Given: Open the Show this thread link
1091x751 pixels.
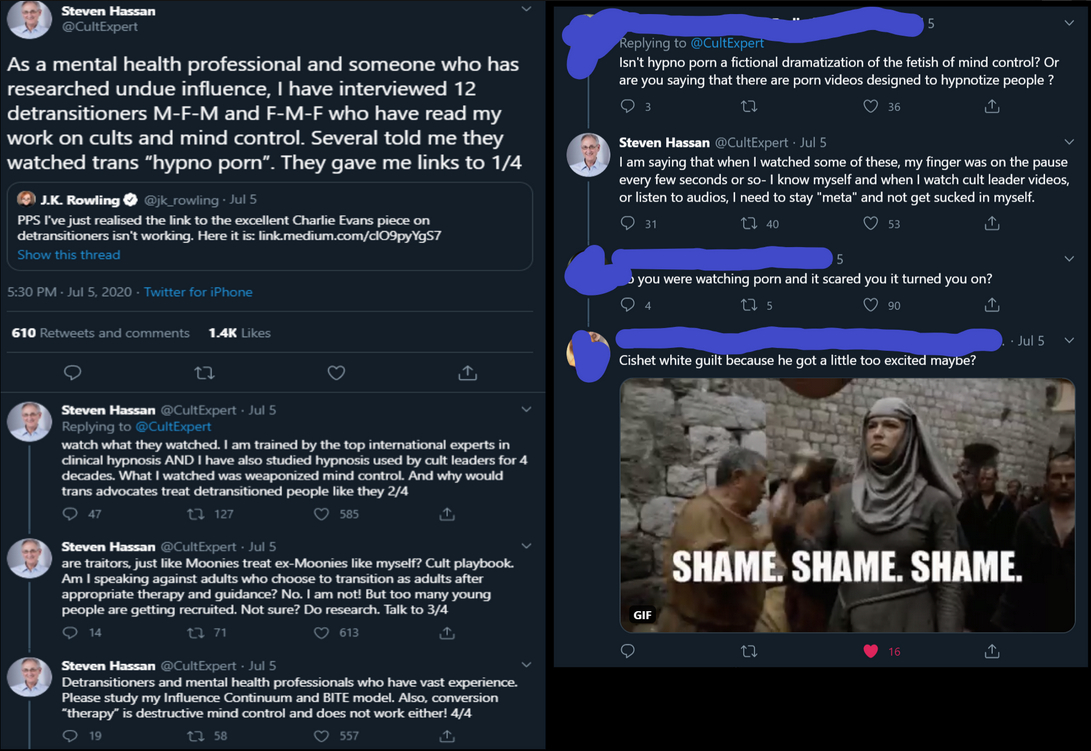Looking at the screenshot, I should tap(68, 255).
